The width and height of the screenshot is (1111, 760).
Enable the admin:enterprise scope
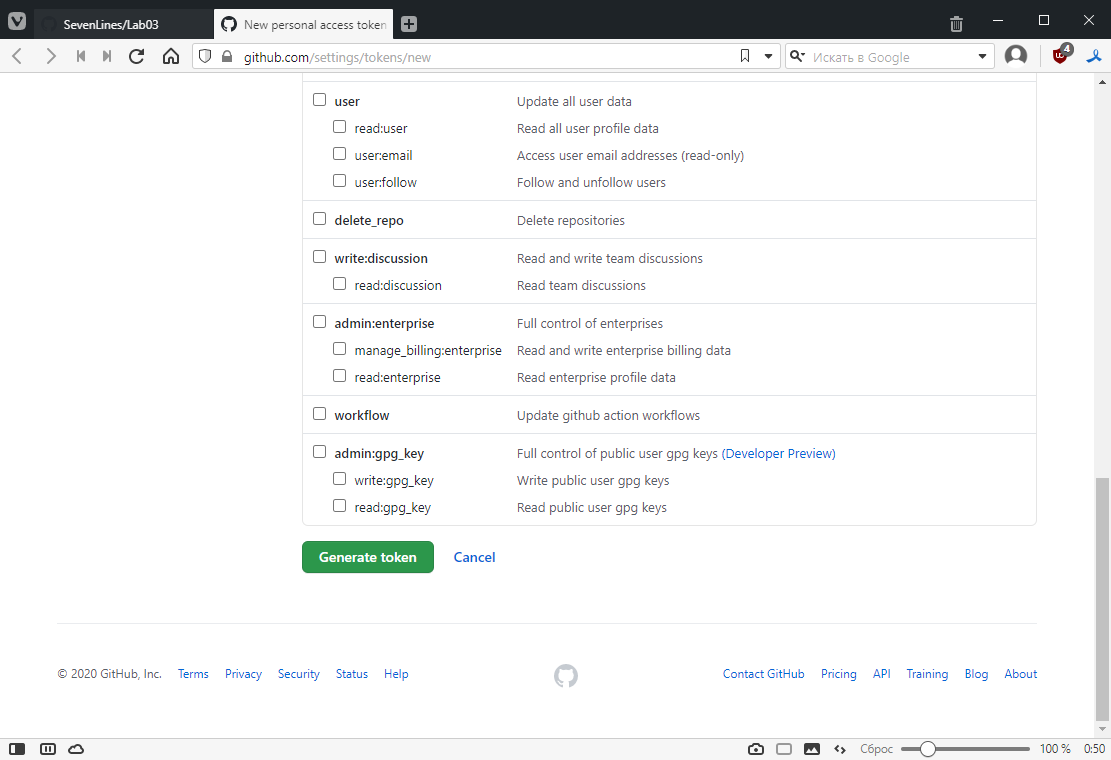pos(320,322)
